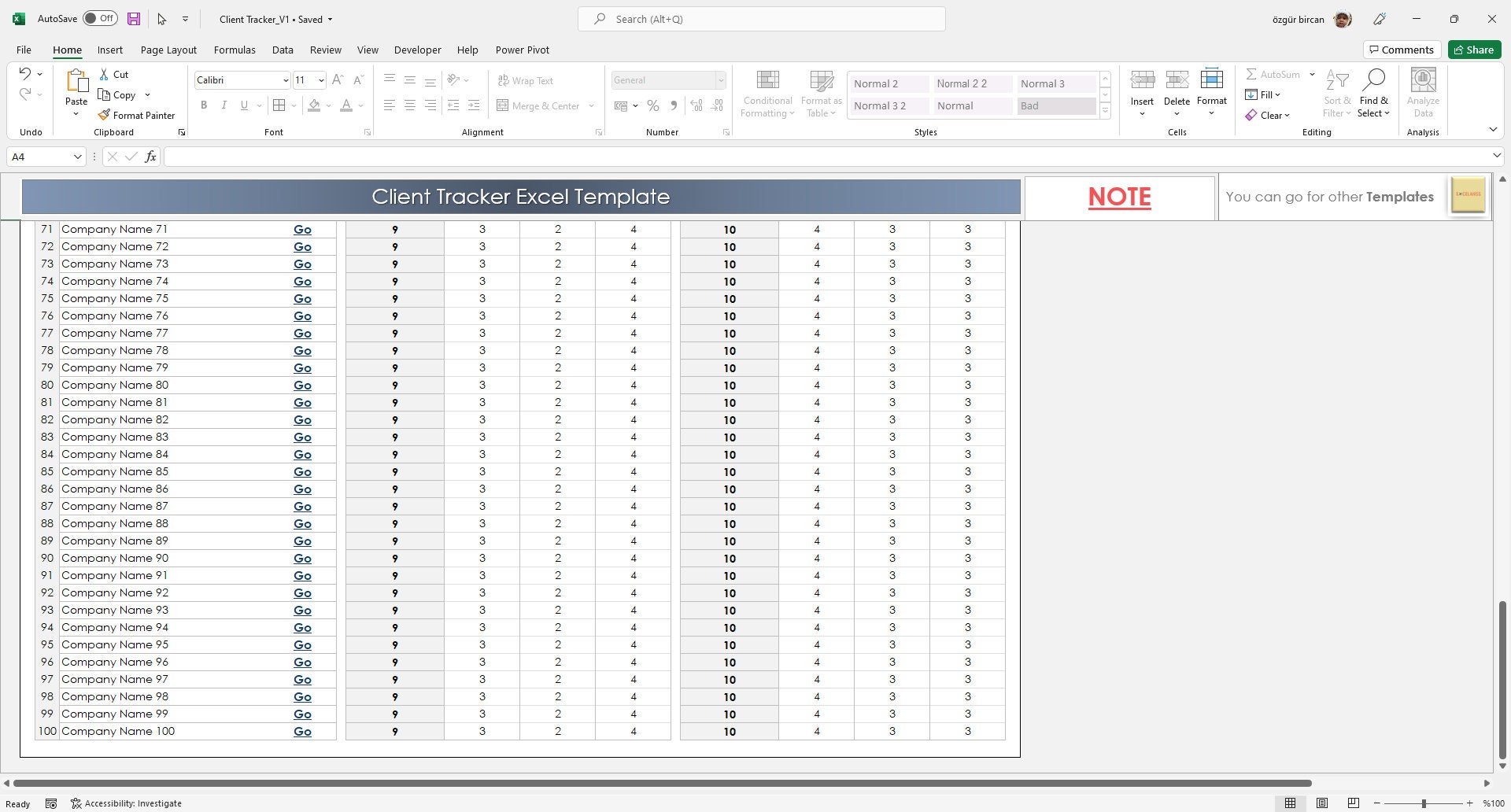Image resolution: width=1511 pixels, height=812 pixels.
Task: Click the Share button
Action: pyautogui.click(x=1475, y=50)
